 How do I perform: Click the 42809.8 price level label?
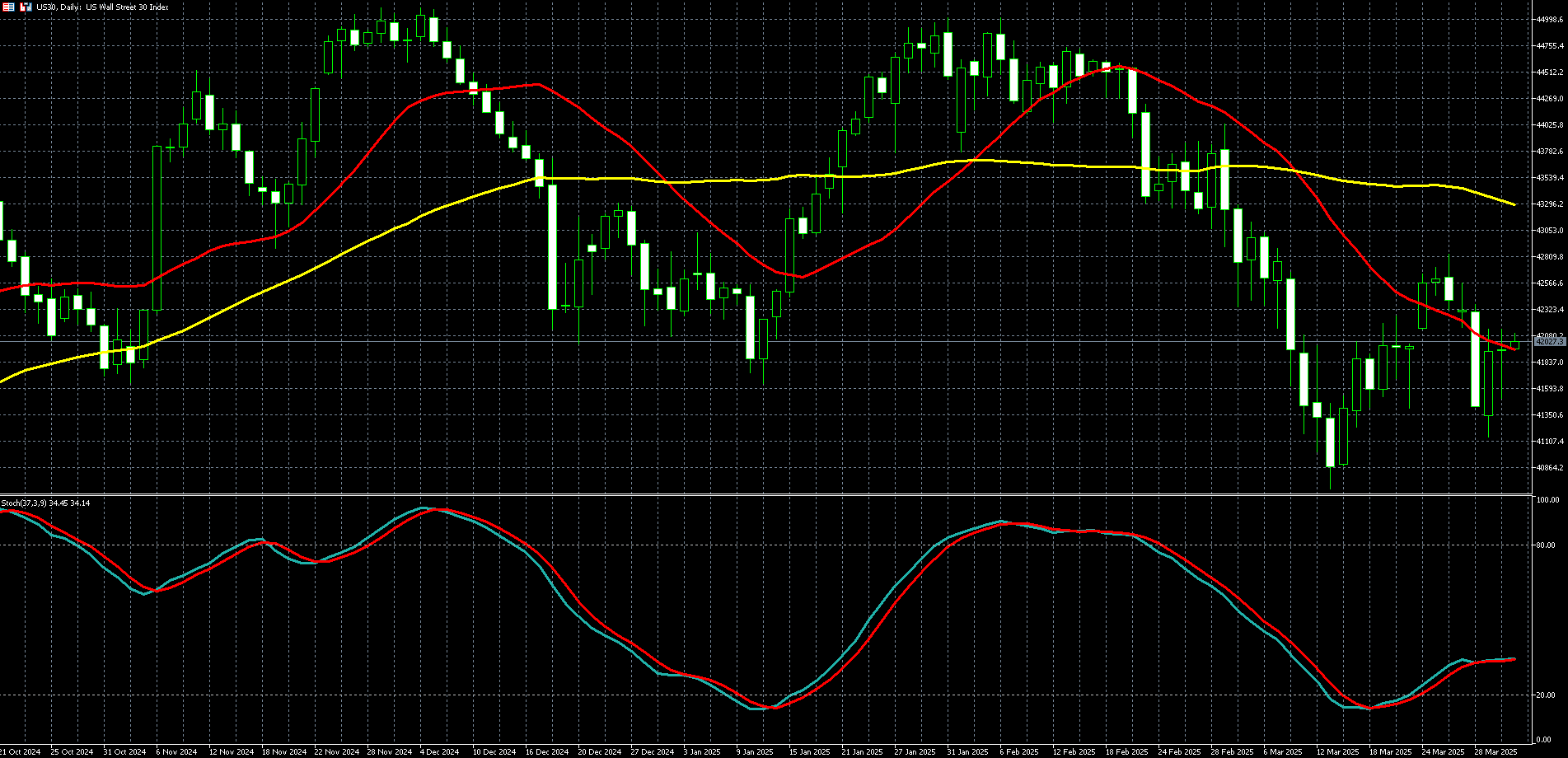click(x=1550, y=257)
